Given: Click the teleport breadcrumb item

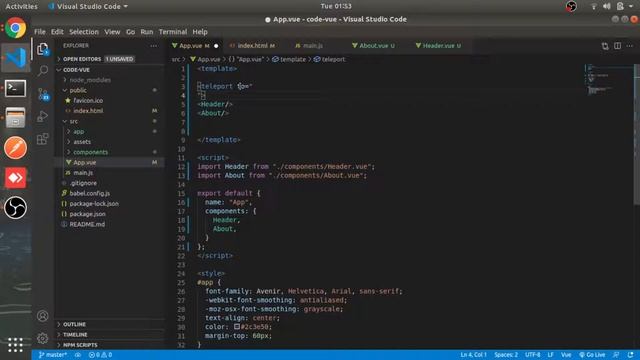Looking at the screenshot, I should [x=329, y=59].
